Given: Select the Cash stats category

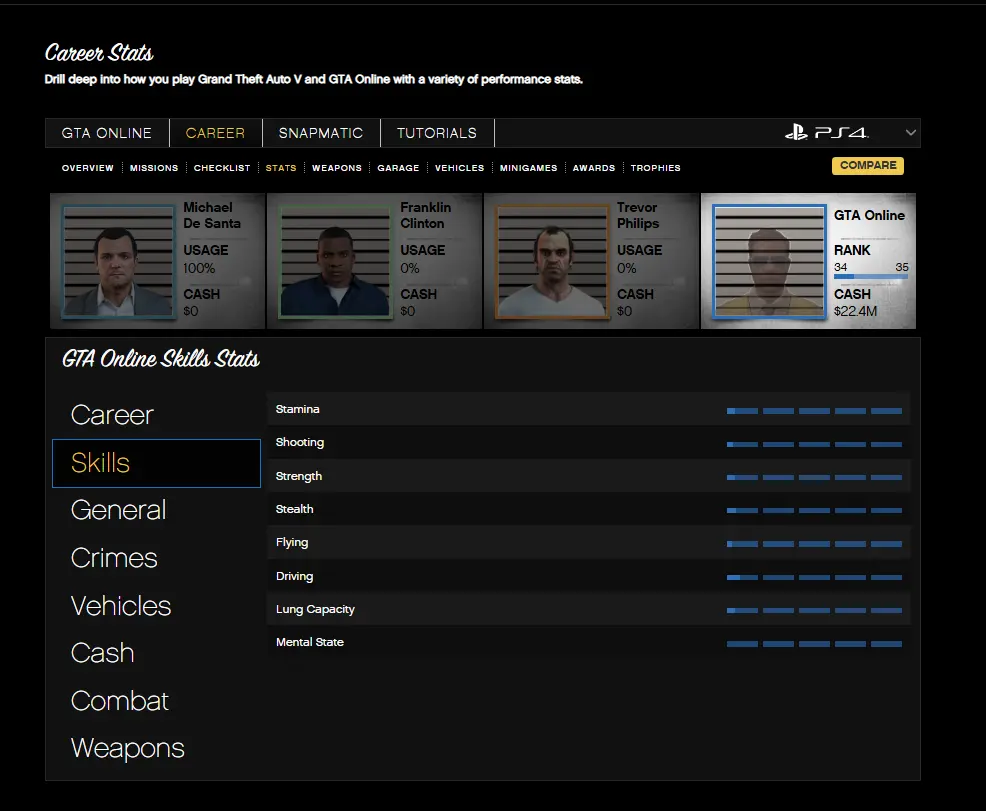Looking at the screenshot, I should 102,653.
